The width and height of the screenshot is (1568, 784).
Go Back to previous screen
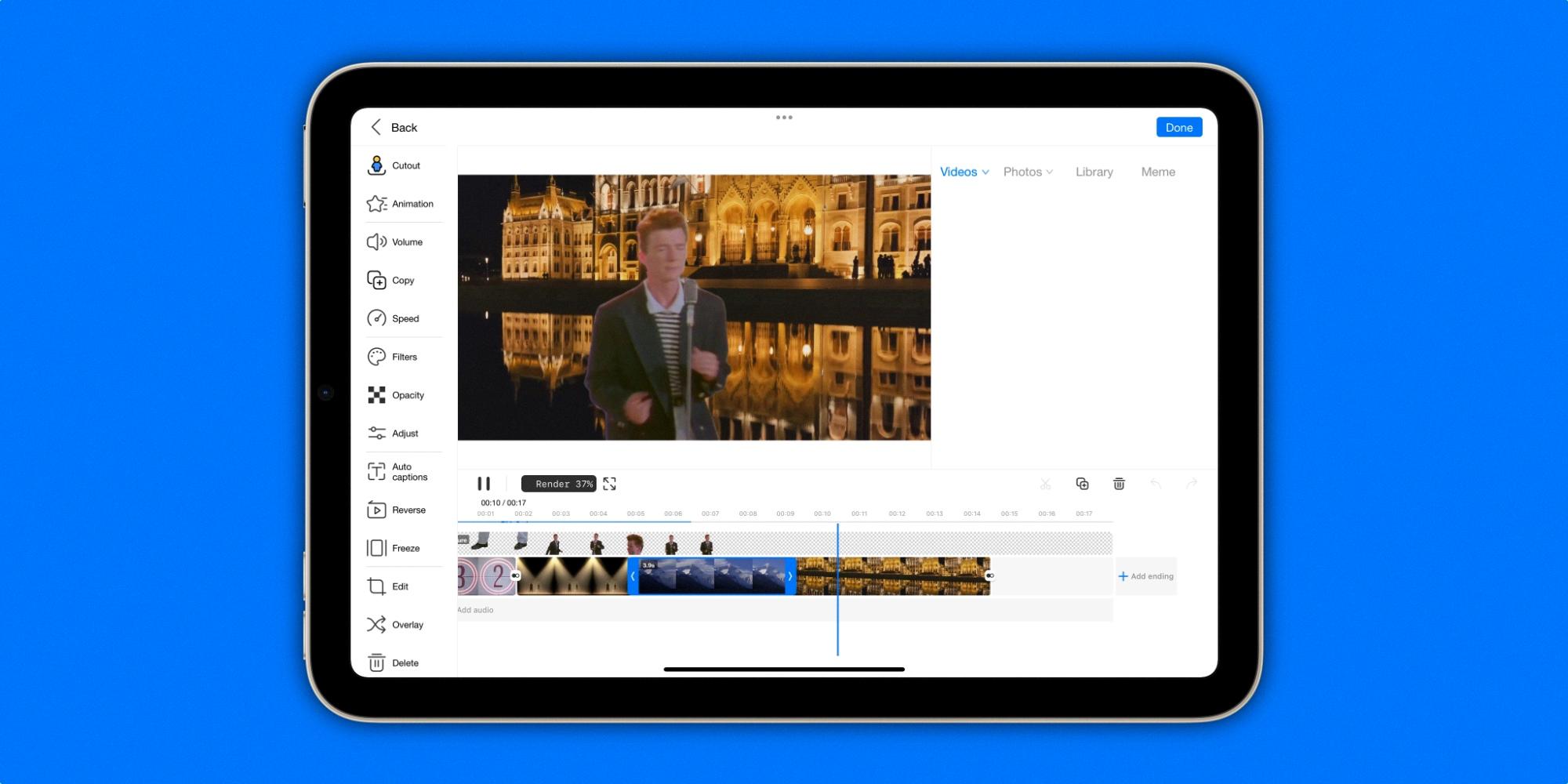[394, 127]
